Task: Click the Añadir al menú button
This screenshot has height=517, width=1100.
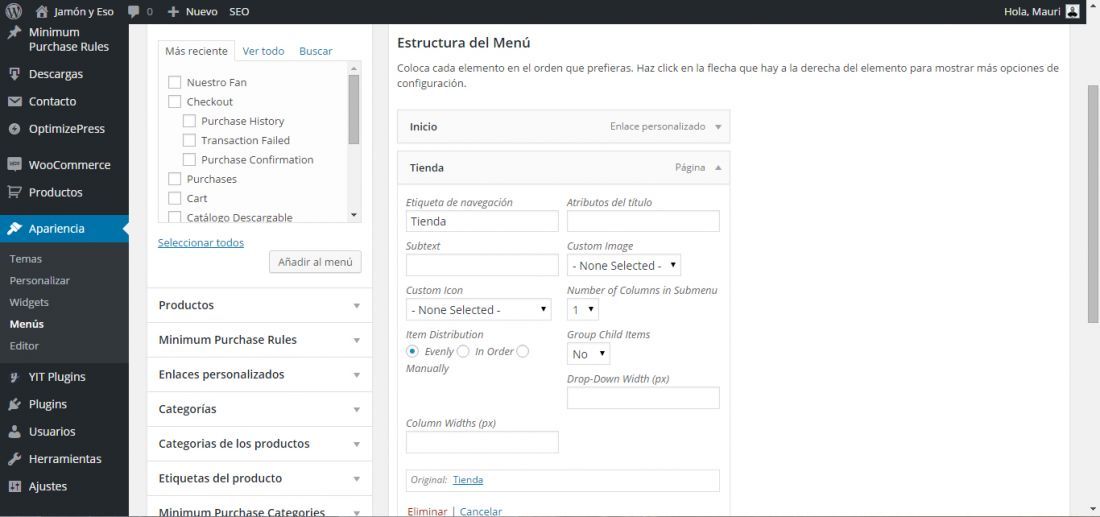Action: click(x=316, y=262)
